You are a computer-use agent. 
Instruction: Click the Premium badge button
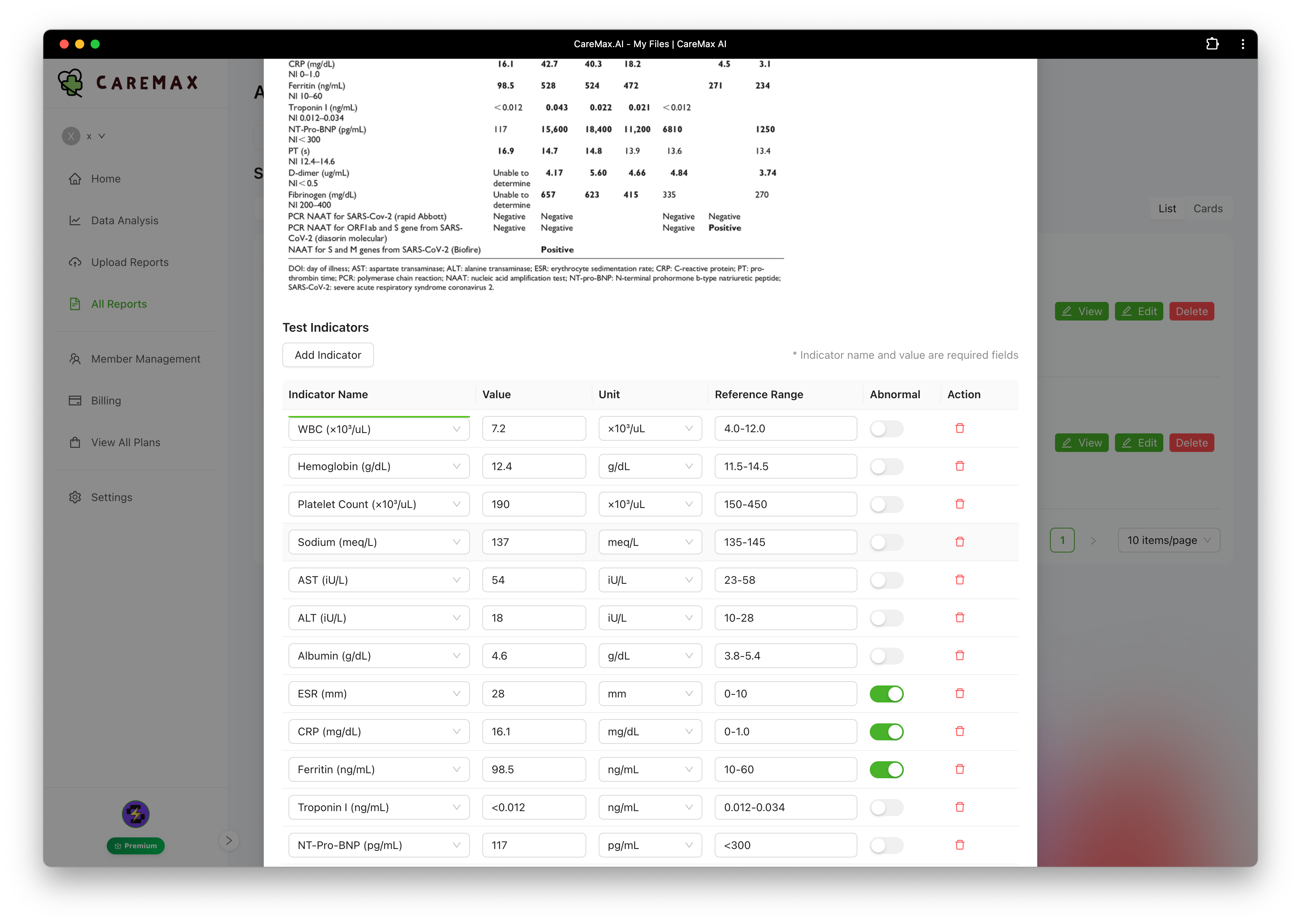[135, 846]
